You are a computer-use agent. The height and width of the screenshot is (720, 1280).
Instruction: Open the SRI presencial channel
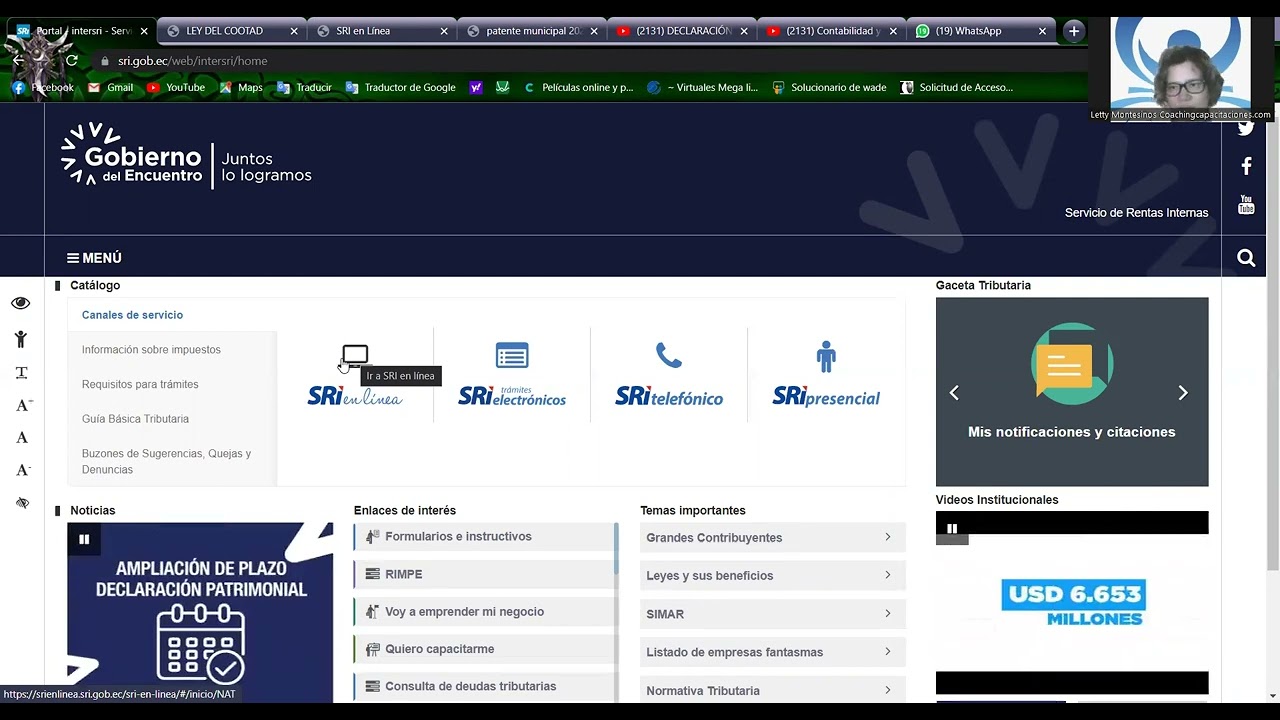point(826,376)
